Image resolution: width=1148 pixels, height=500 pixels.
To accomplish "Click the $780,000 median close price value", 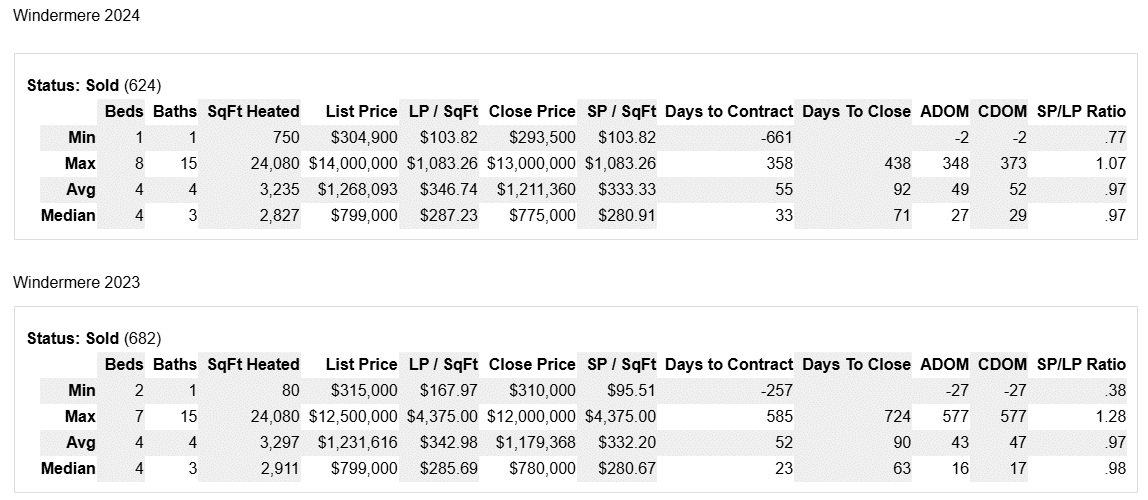I will pyautogui.click(x=542, y=468).
